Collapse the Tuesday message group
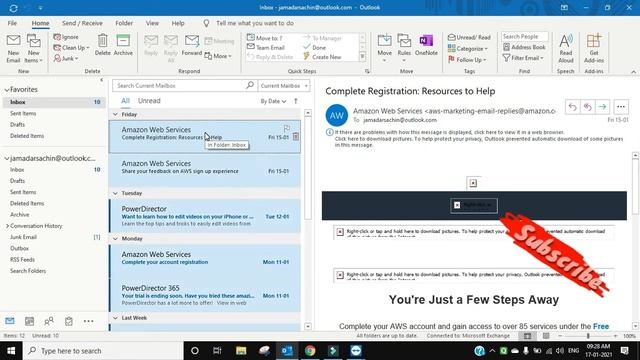 pyautogui.click(x=116, y=193)
